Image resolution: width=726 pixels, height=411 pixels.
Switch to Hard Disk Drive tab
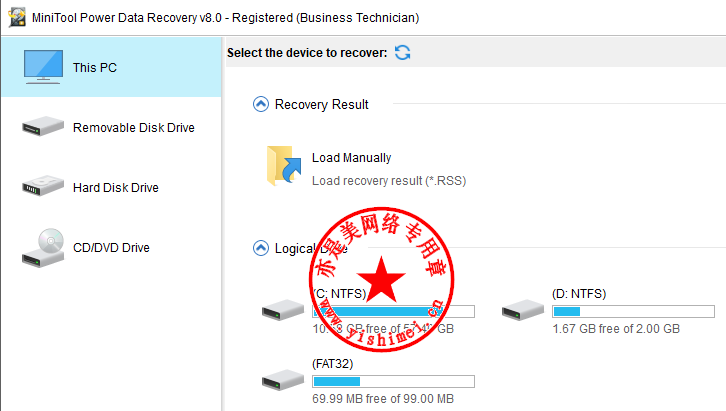(x=111, y=187)
